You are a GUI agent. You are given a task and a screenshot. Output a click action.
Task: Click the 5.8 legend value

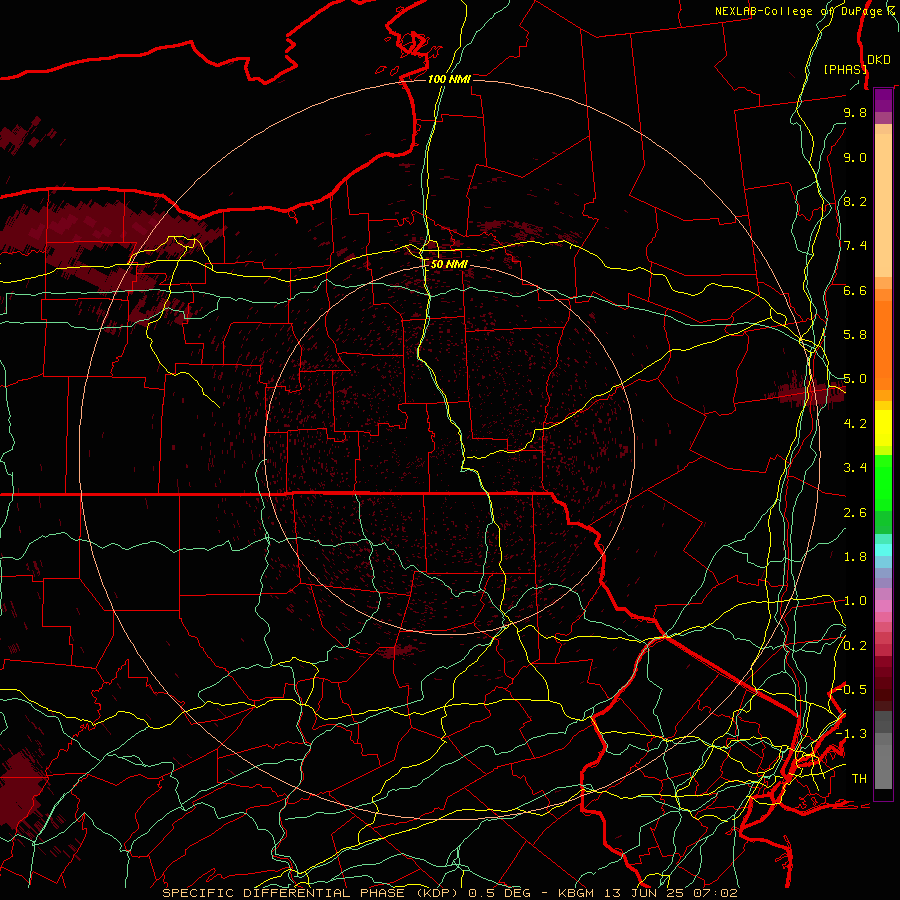click(855, 335)
